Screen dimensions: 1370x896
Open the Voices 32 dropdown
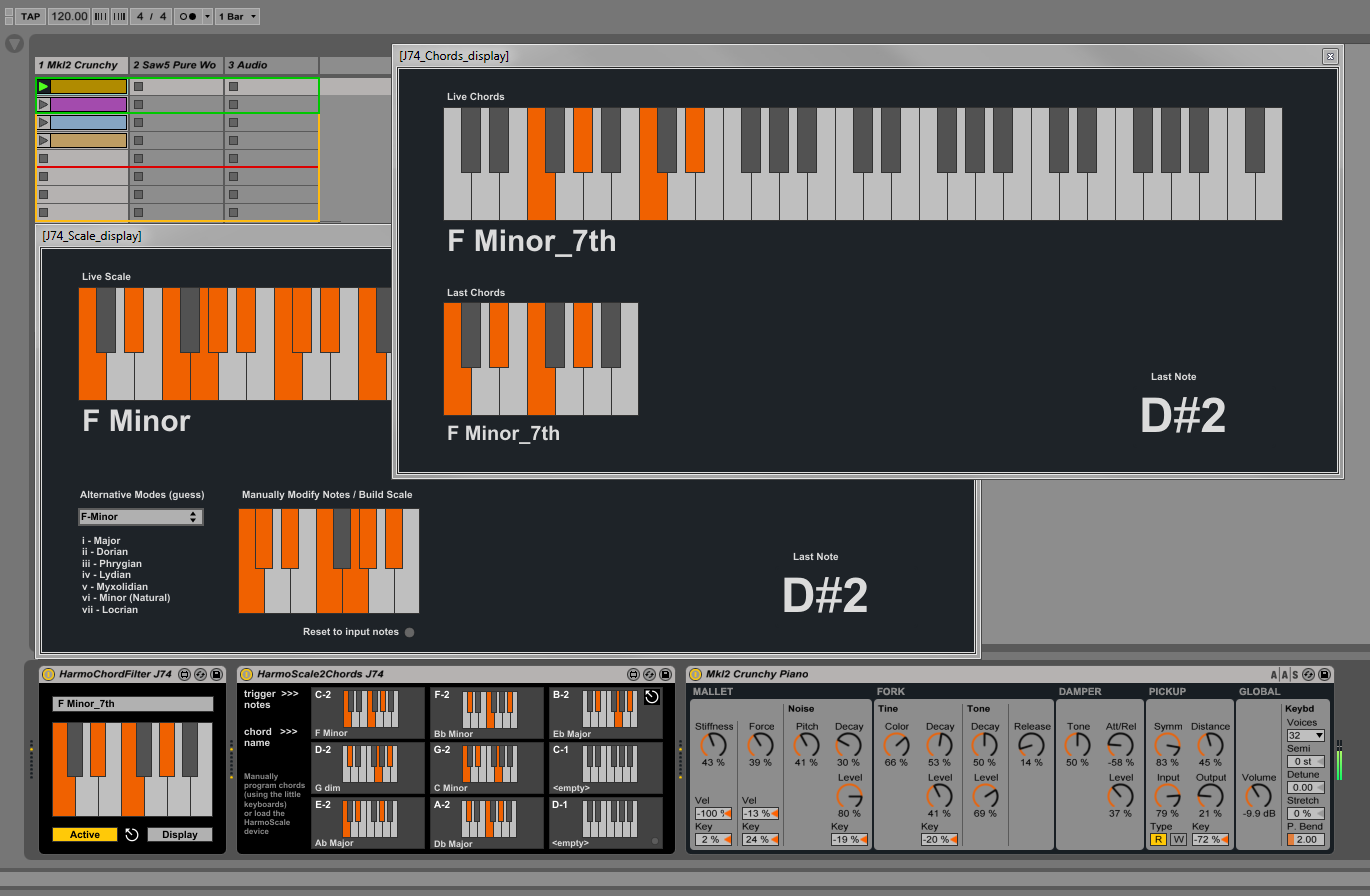[1306, 735]
